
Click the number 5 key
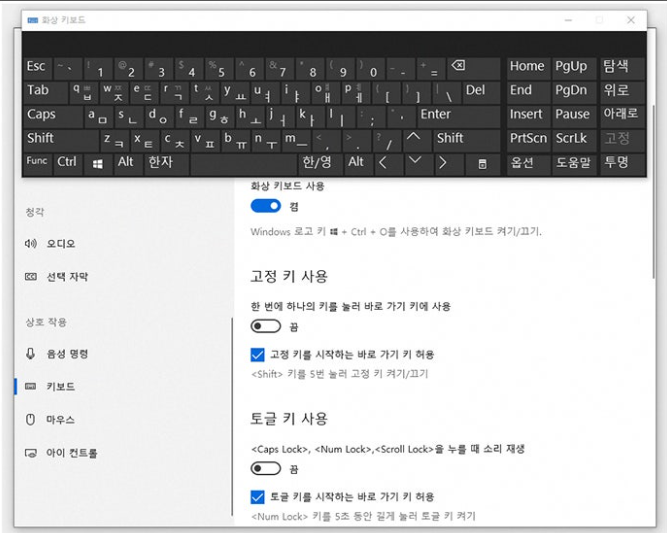pyautogui.click(x=219, y=68)
